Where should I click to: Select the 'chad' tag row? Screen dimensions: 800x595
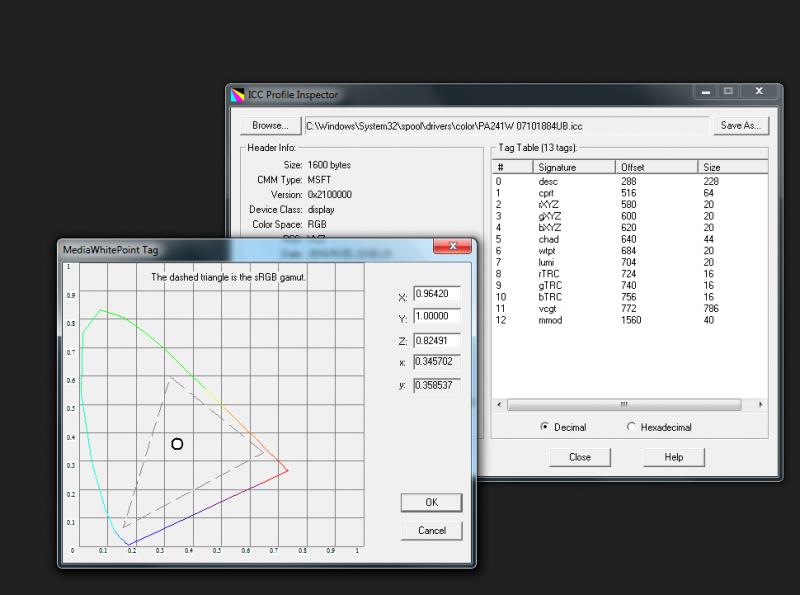[x=630, y=239]
